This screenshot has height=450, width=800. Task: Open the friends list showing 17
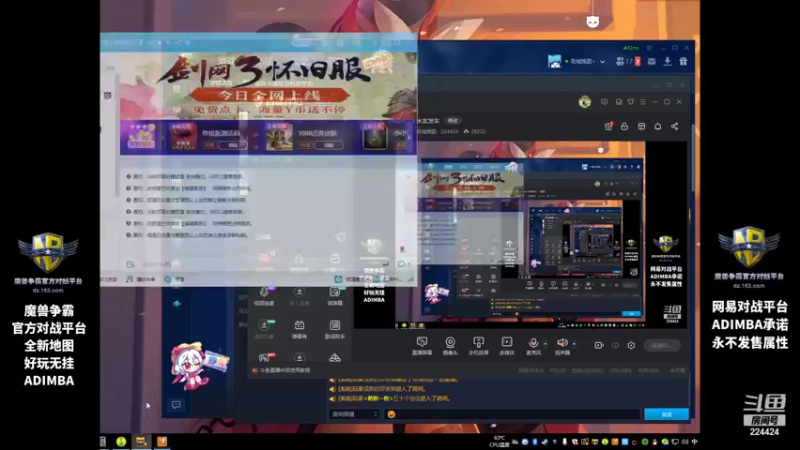(624, 61)
